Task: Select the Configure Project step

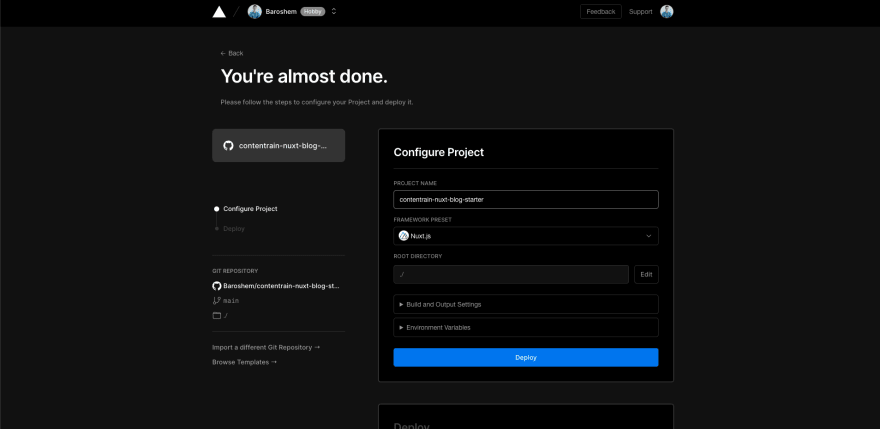Action: 250,209
